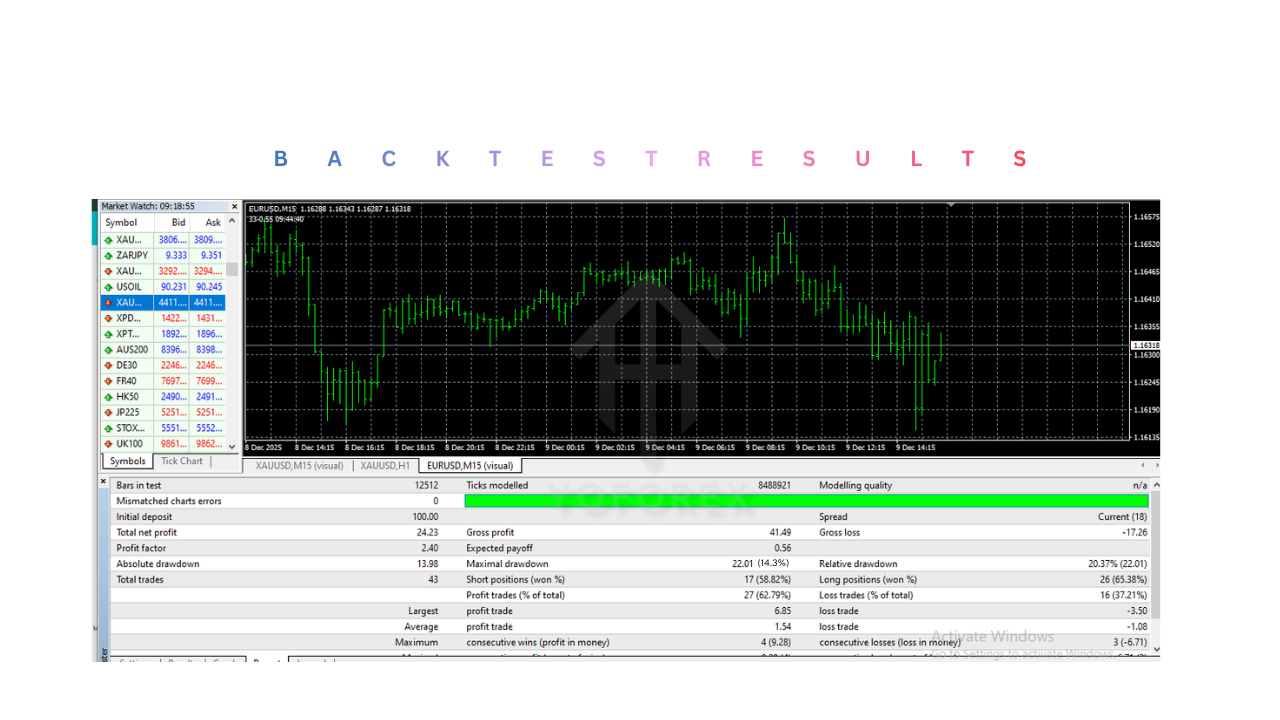
Task: Click the down chevron on Market Watch scrollbar
Action: [x=233, y=445]
